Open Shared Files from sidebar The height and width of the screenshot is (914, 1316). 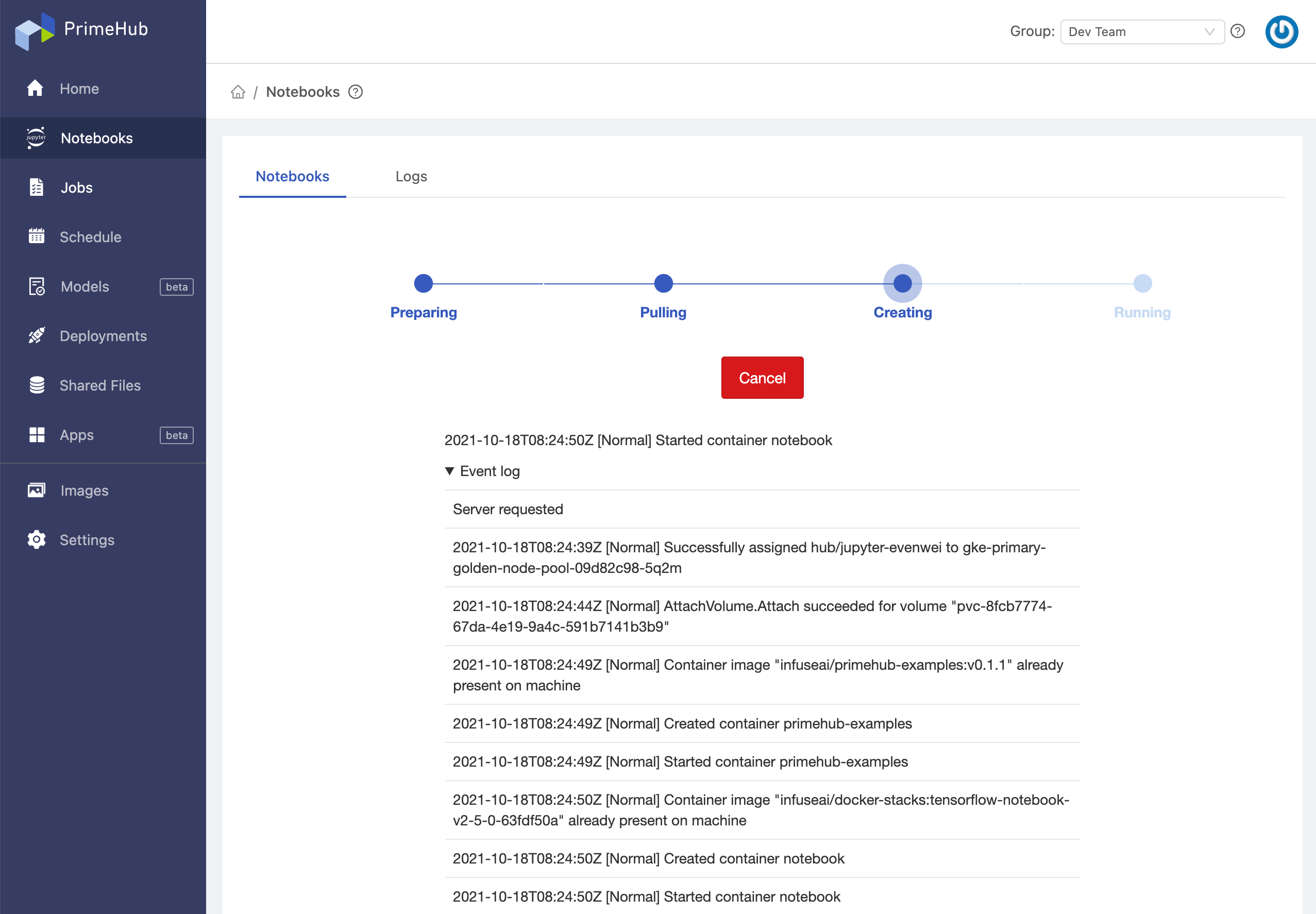[x=103, y=385]
